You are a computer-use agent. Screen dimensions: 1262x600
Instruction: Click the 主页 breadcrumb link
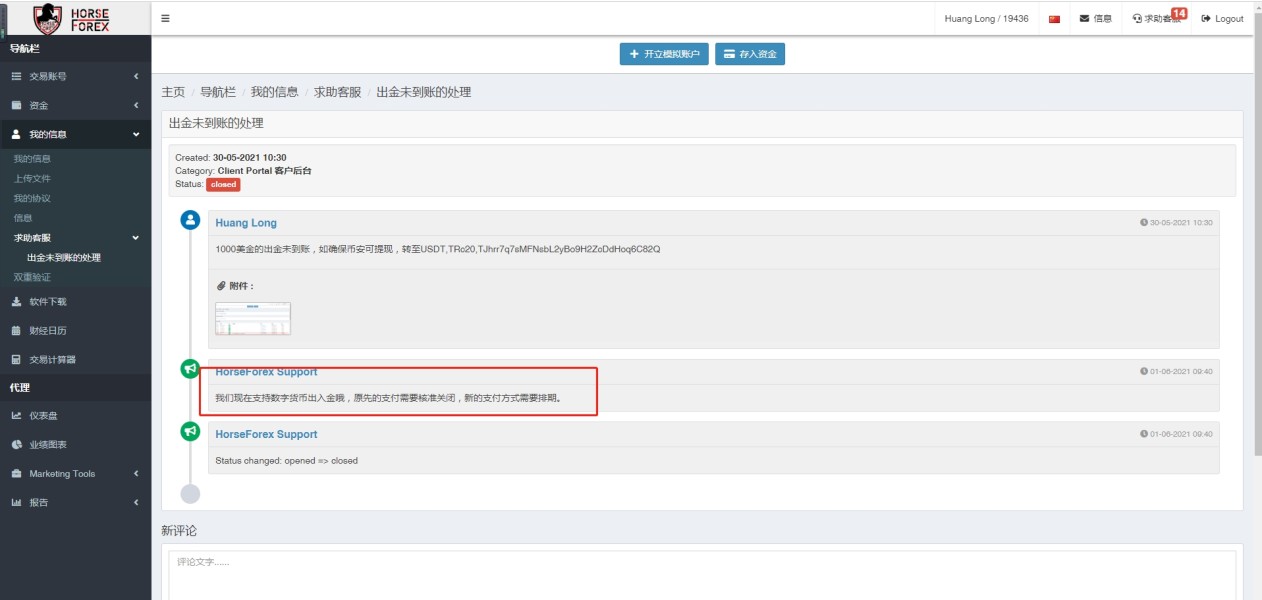[173, 92]
